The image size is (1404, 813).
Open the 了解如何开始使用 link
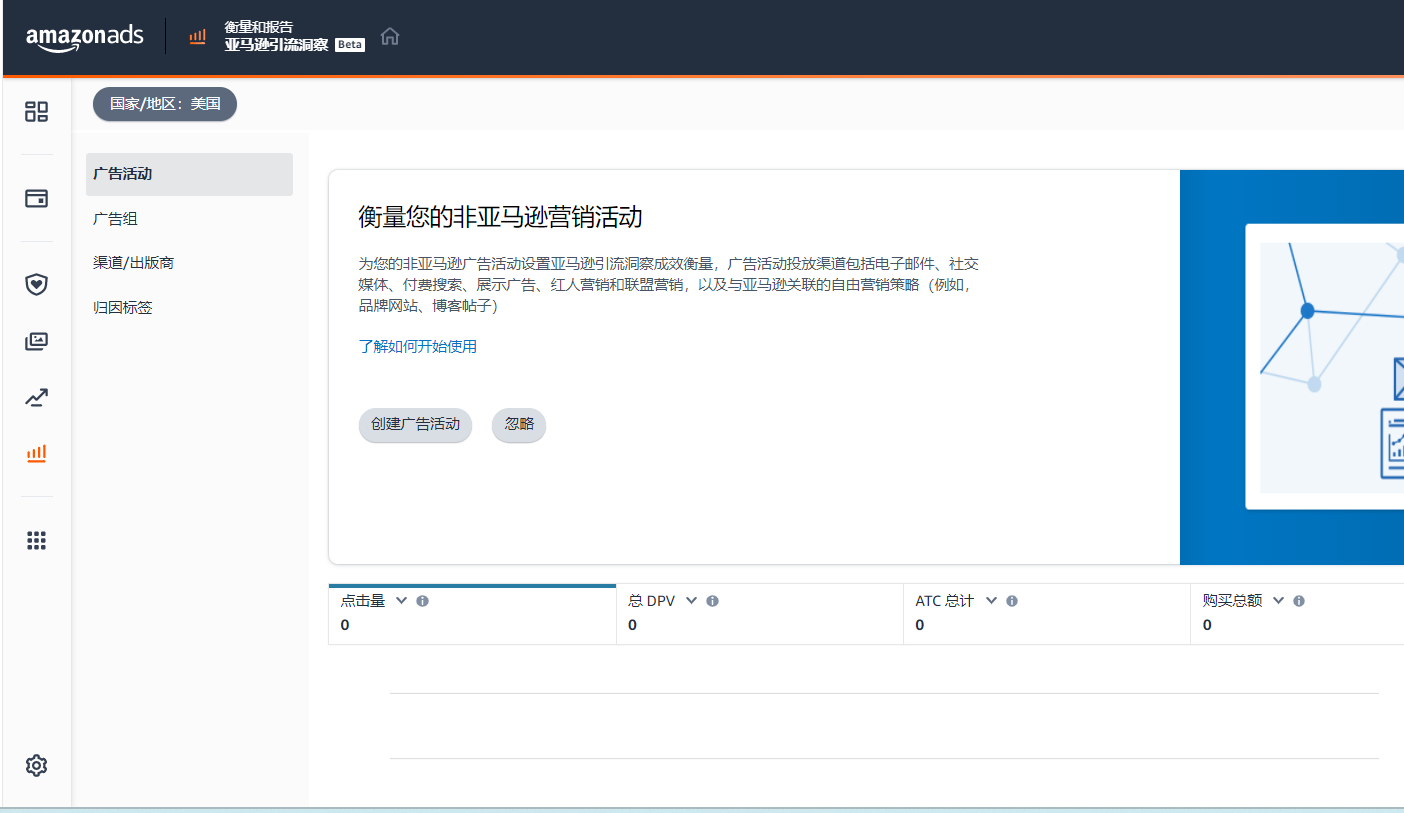(x=417, y=347)
